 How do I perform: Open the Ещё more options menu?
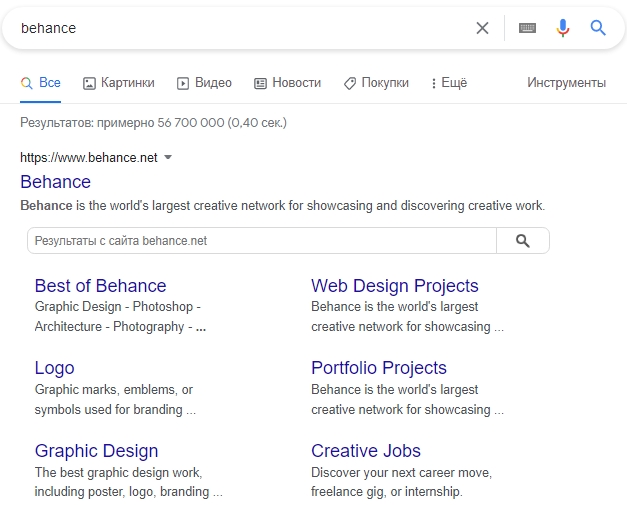(x=448, y=83)
